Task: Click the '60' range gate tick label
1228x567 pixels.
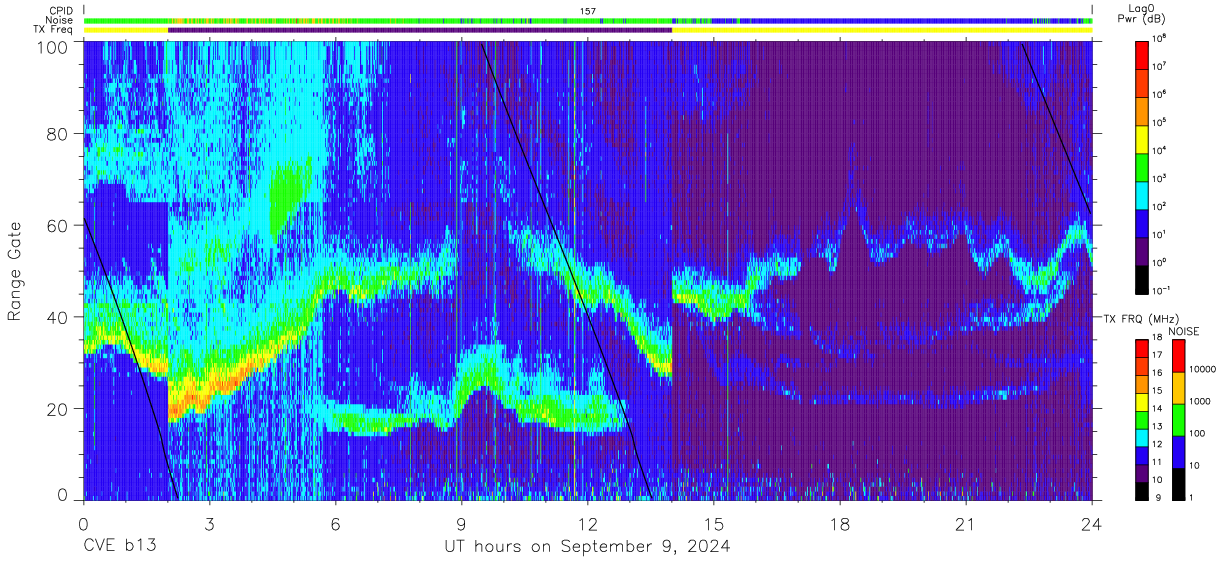Action: tap(58, 225)
